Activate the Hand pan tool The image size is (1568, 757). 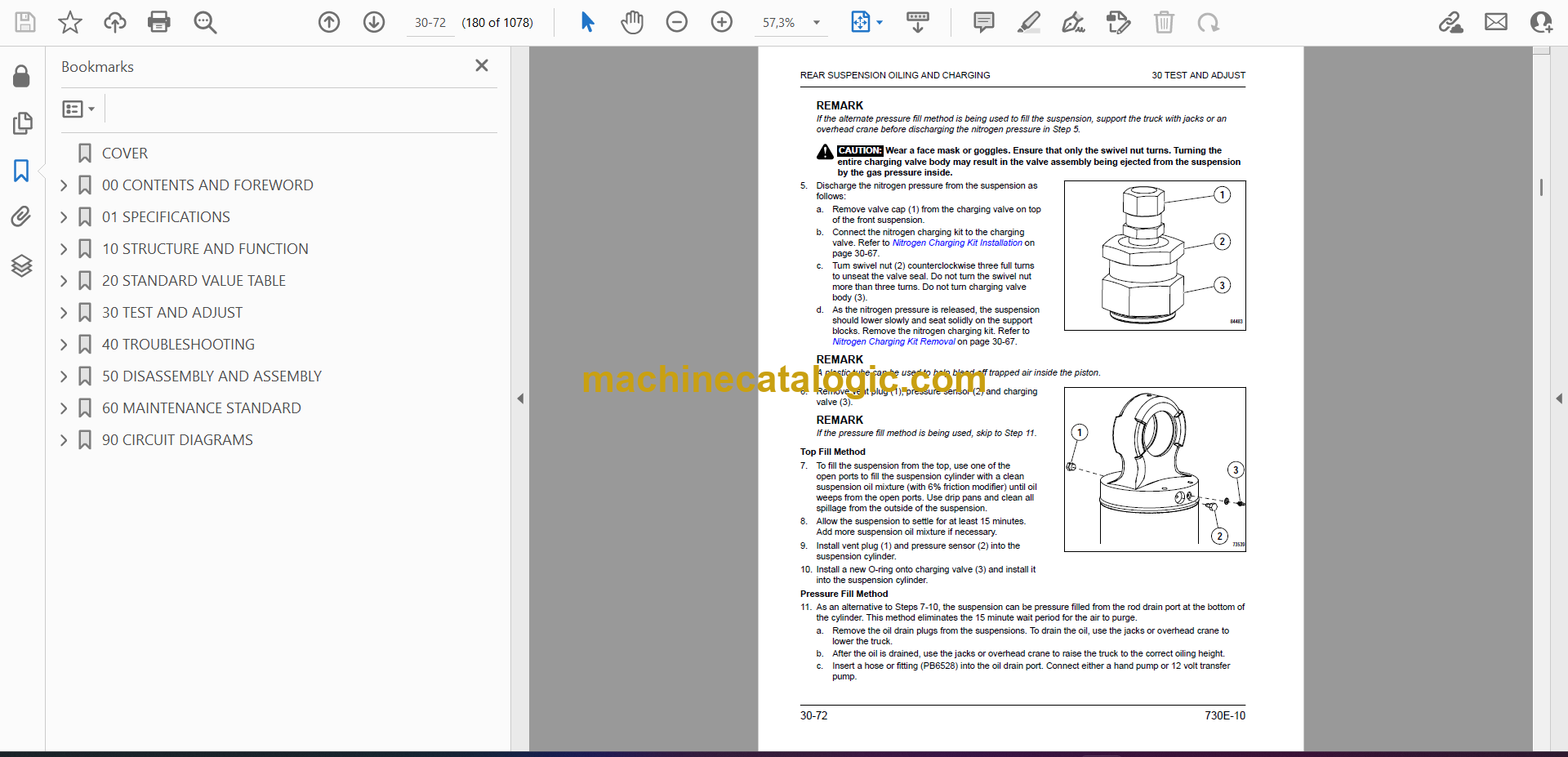[632, 22]
